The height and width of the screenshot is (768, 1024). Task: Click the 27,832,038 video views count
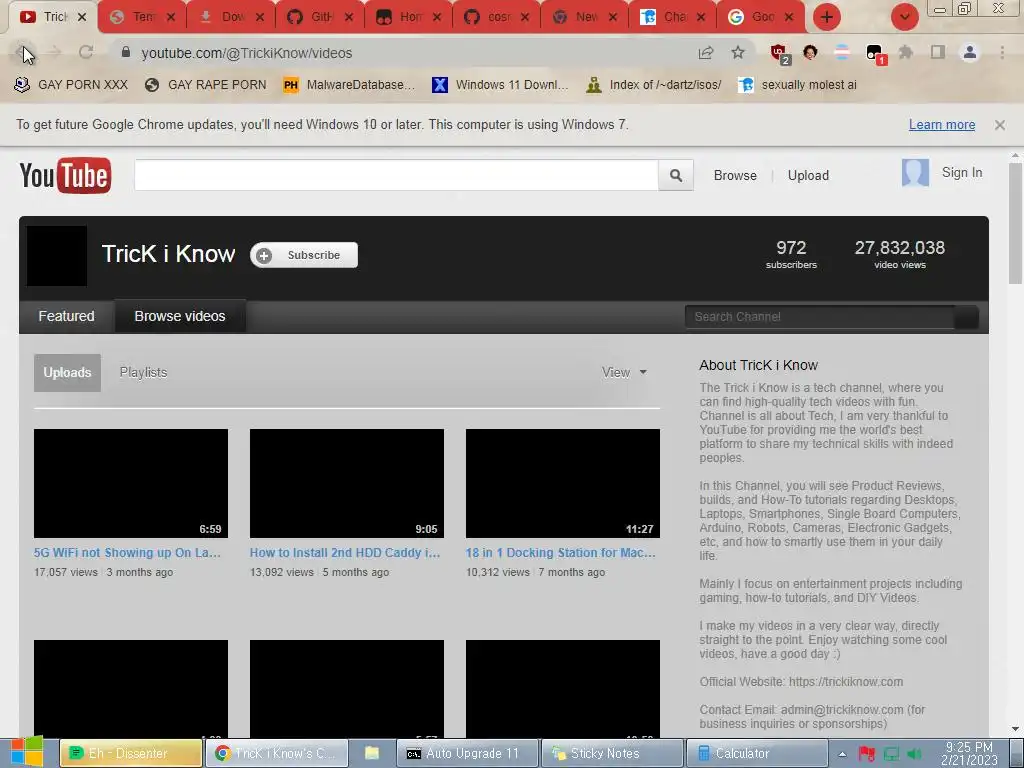tap(900, 254)
